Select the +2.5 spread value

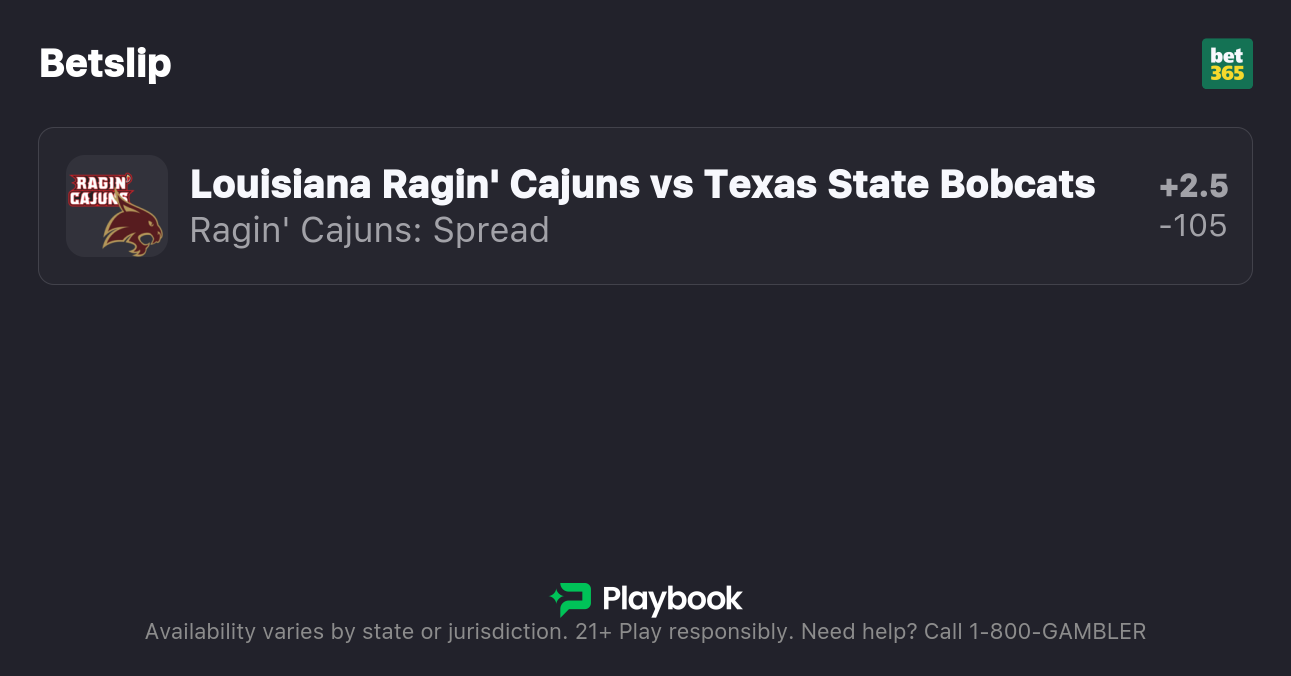[x=1193, y=186]
